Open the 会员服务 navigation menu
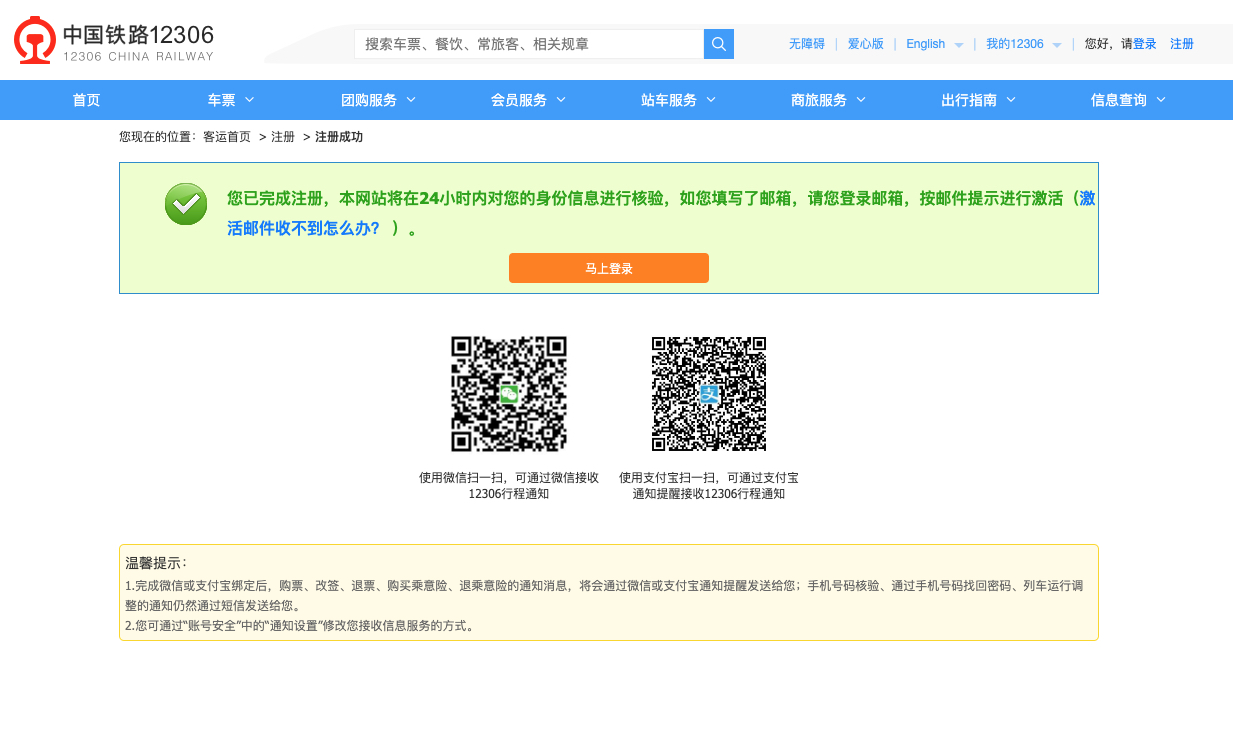The image size is (1233, 730). coord(528,100)
